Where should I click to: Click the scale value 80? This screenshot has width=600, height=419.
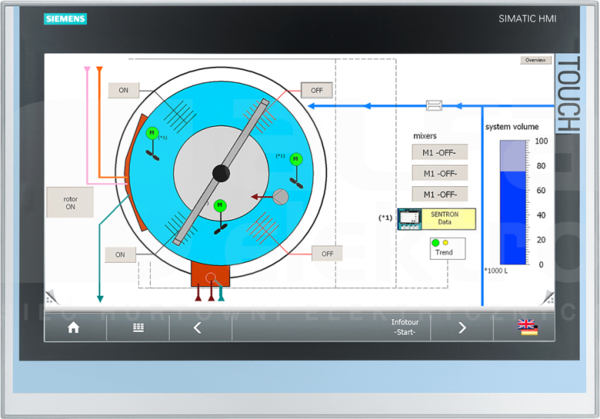[x=541, y=166]
